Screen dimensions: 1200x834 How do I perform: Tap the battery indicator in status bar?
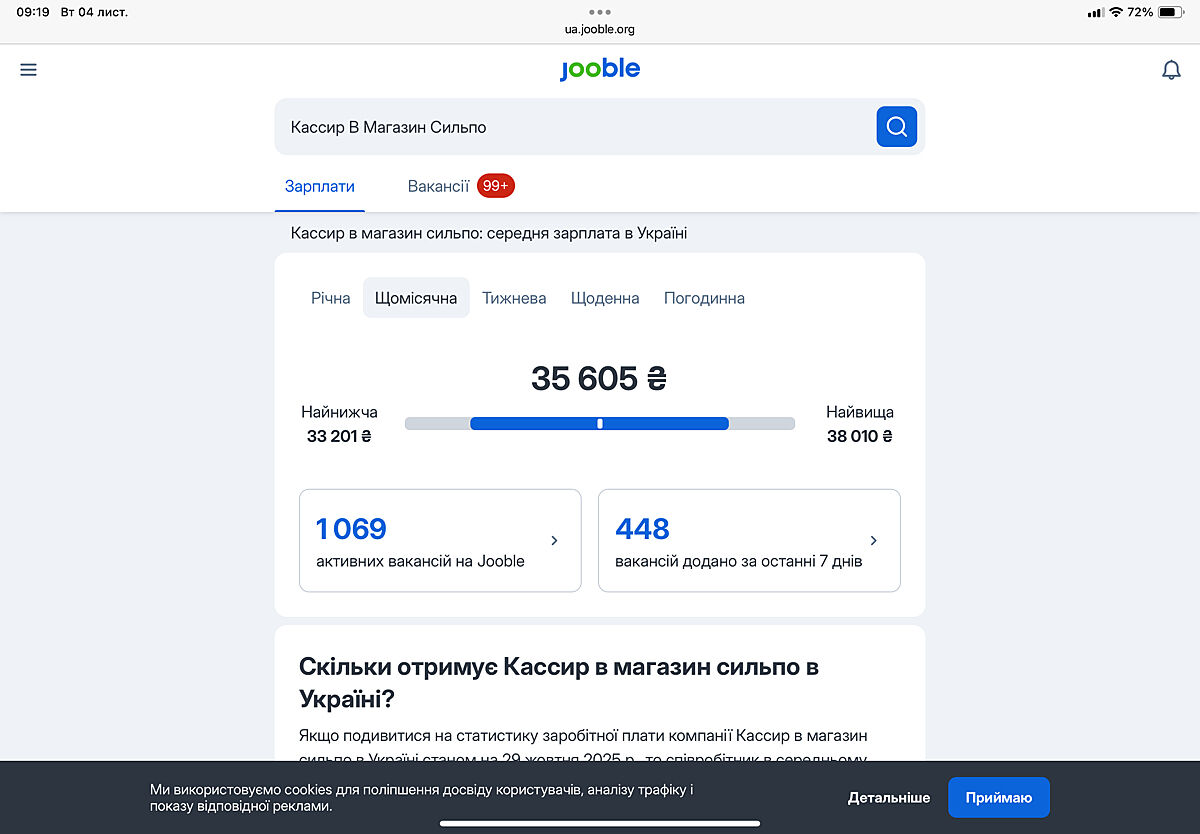pyautogui.click(x=1170, y=12)
